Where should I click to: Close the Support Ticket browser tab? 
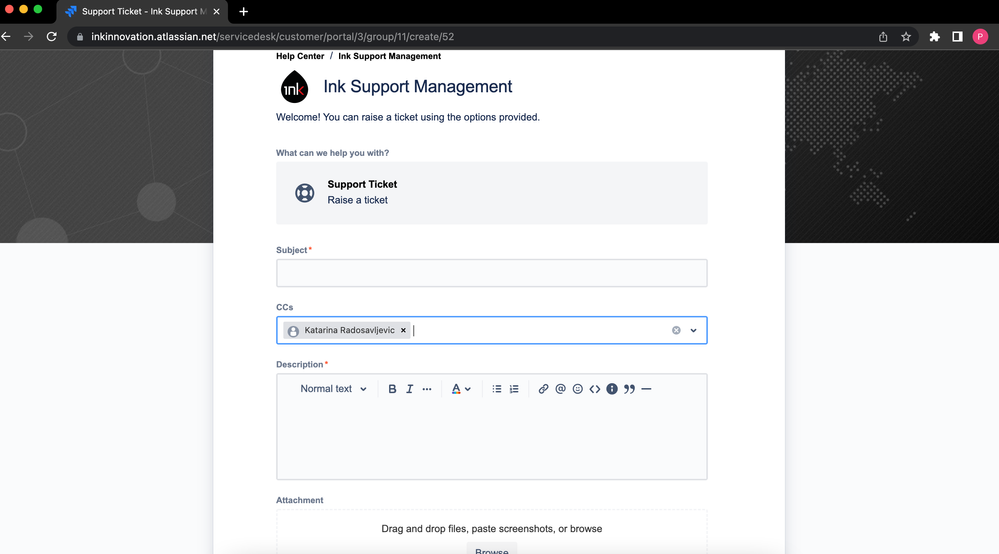coord(217,11)
